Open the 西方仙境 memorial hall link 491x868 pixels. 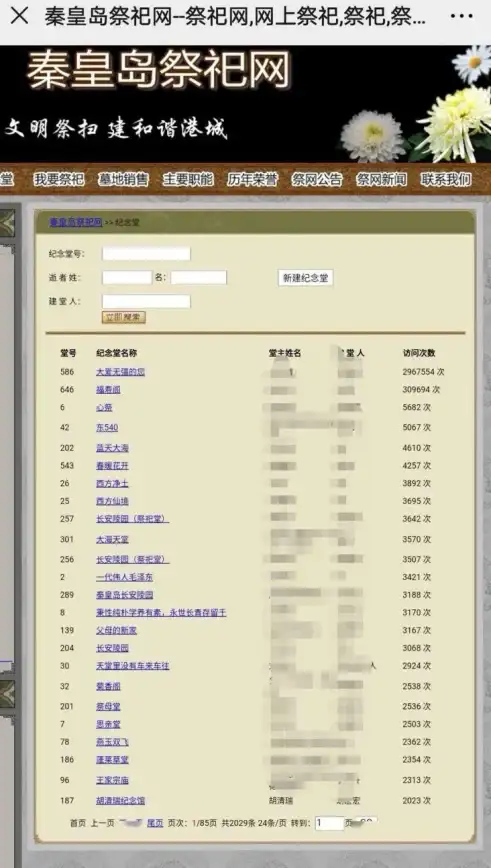coord(112,501)
